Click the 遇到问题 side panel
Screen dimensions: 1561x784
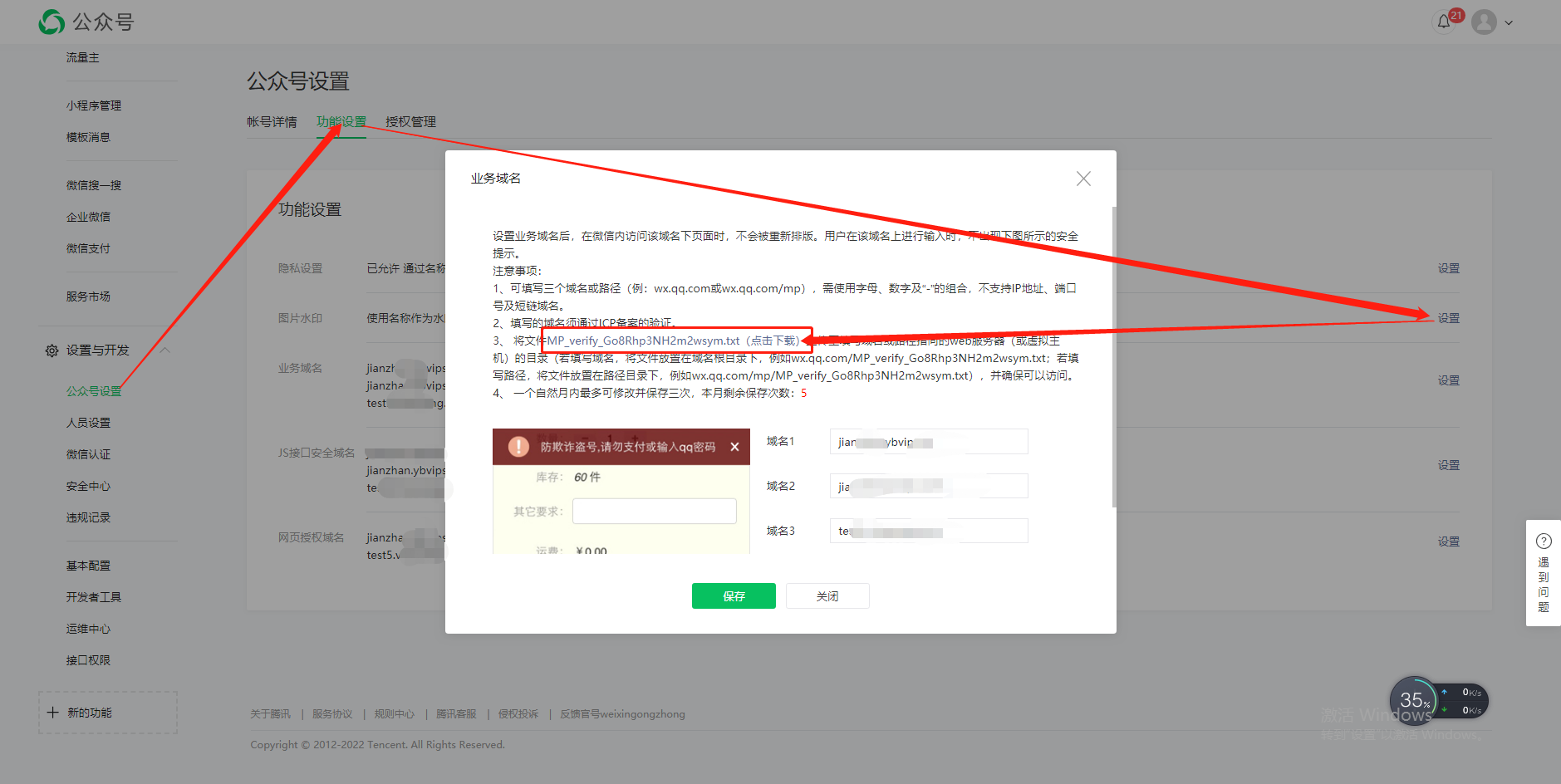tap(1544, 573)
